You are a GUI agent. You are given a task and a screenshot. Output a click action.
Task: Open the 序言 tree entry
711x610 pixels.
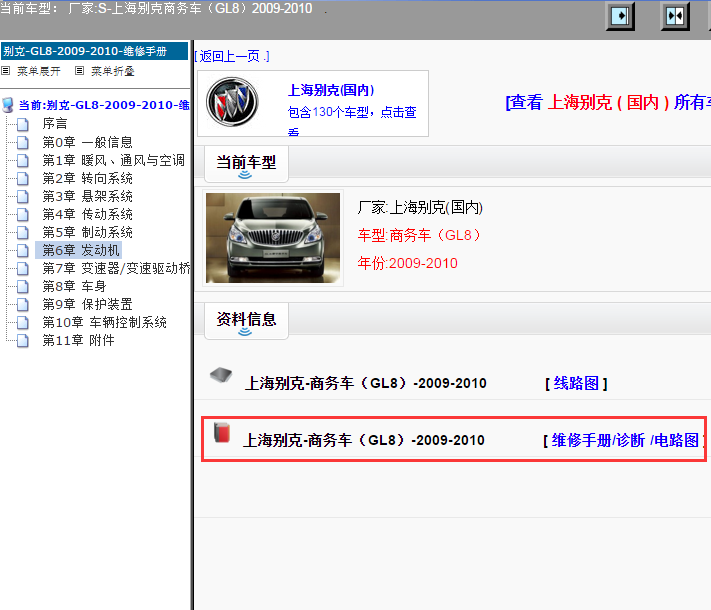55,123
